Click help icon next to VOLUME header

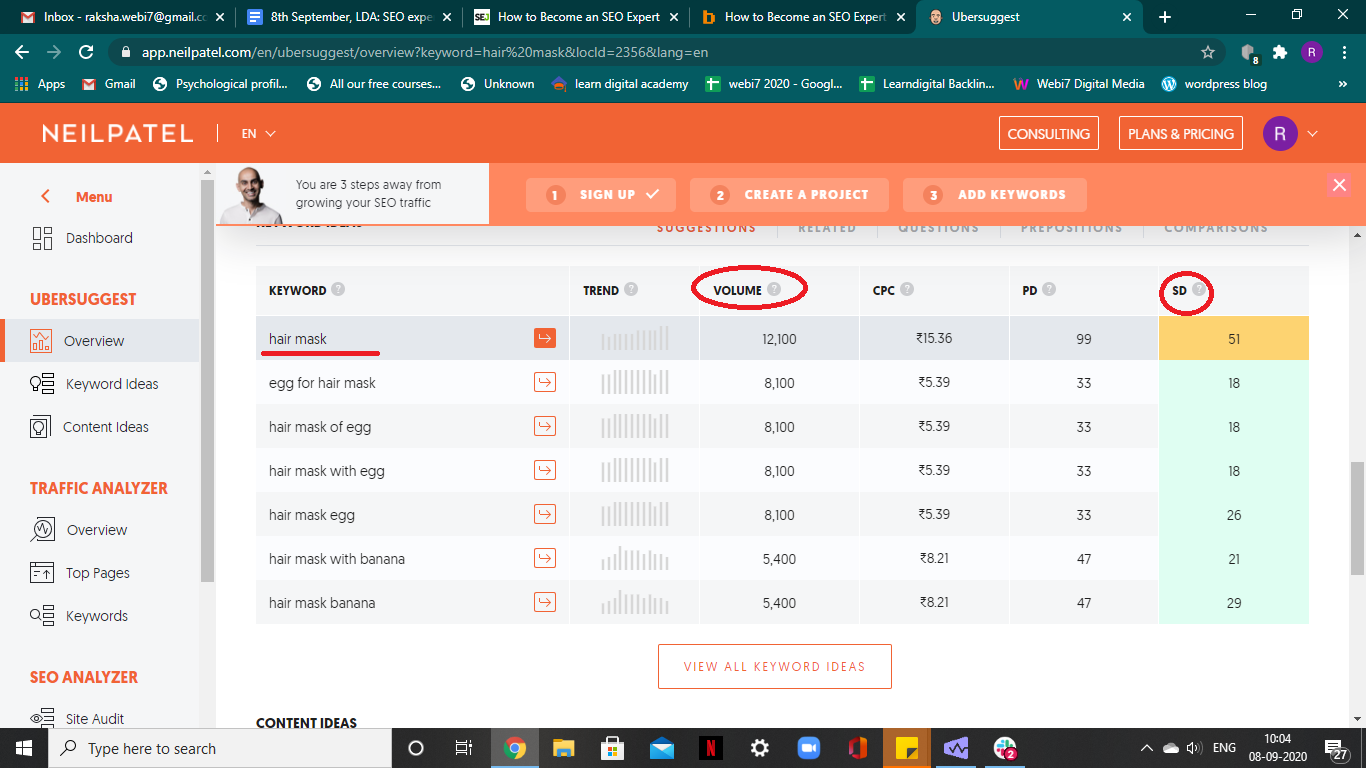click(774, 290)
